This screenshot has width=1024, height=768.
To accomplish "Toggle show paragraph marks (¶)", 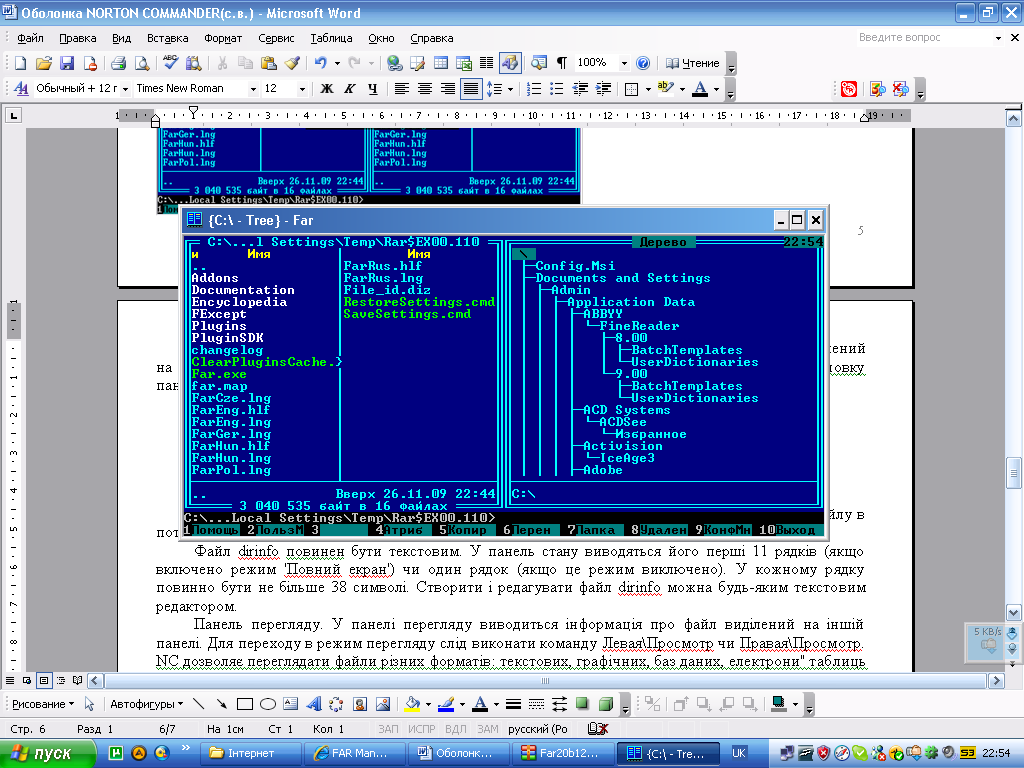I will point(562,63).
